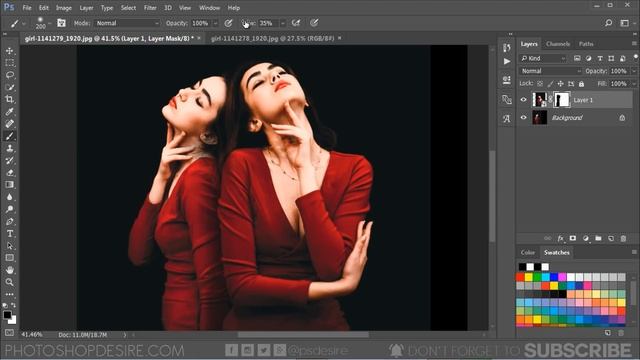Viewport: 640px width, 360px height.
Task: Select the Lasso tool
Action: 9,75
